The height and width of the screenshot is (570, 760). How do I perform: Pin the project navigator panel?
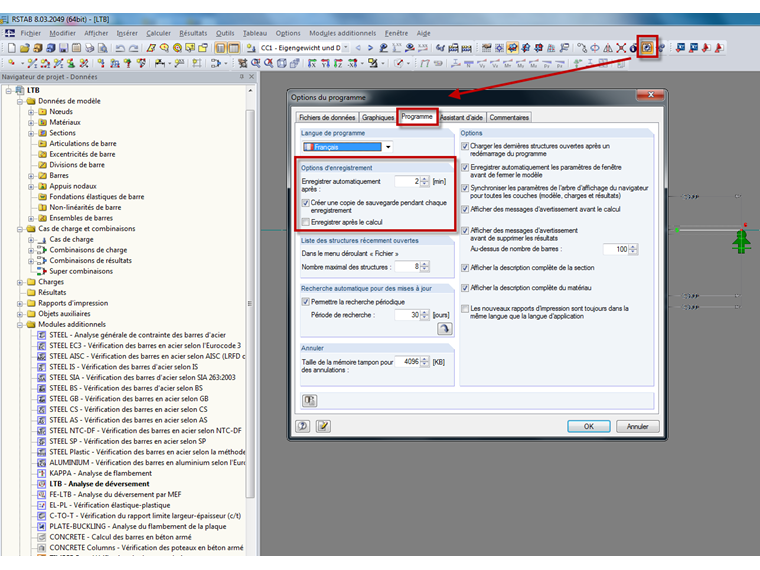click(x=241, y=77)
